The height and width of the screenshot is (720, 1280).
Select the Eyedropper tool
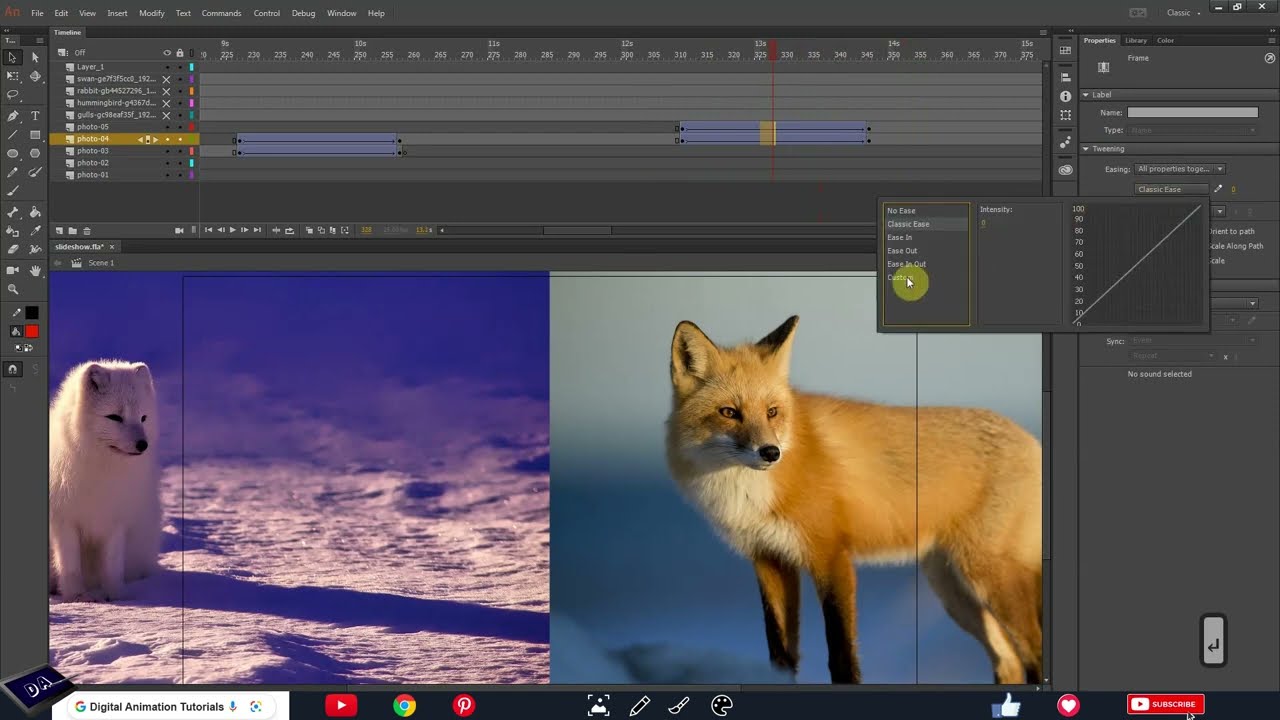[x=35, y=230]
